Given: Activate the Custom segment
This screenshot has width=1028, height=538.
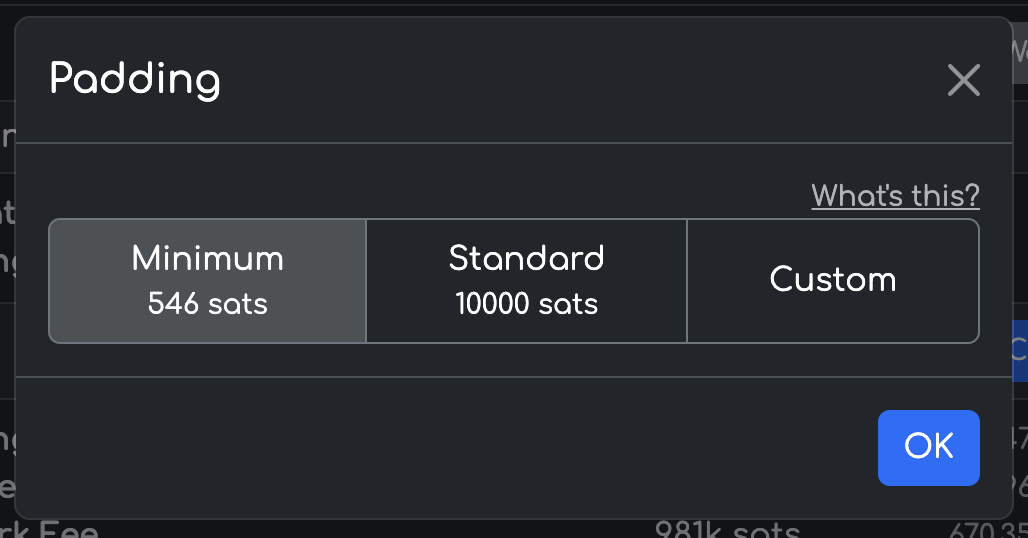Looking at the screenshot, I should (x=832, y=280).
